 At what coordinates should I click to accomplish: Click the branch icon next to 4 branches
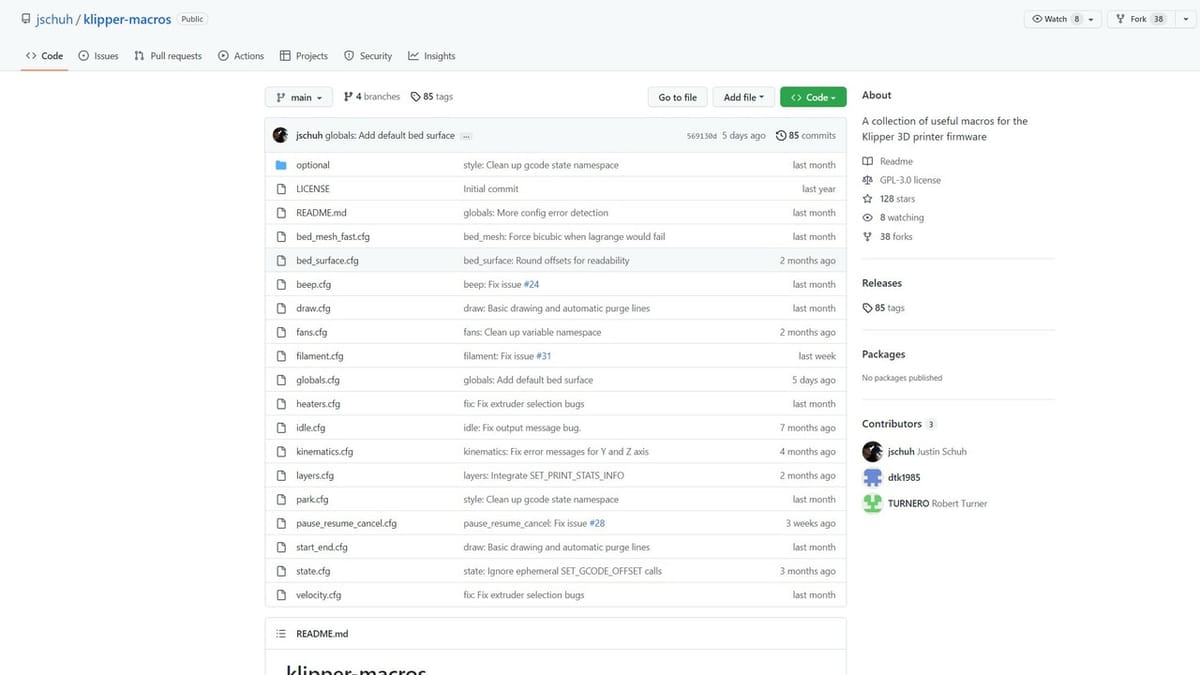click(x=348, y=97)
